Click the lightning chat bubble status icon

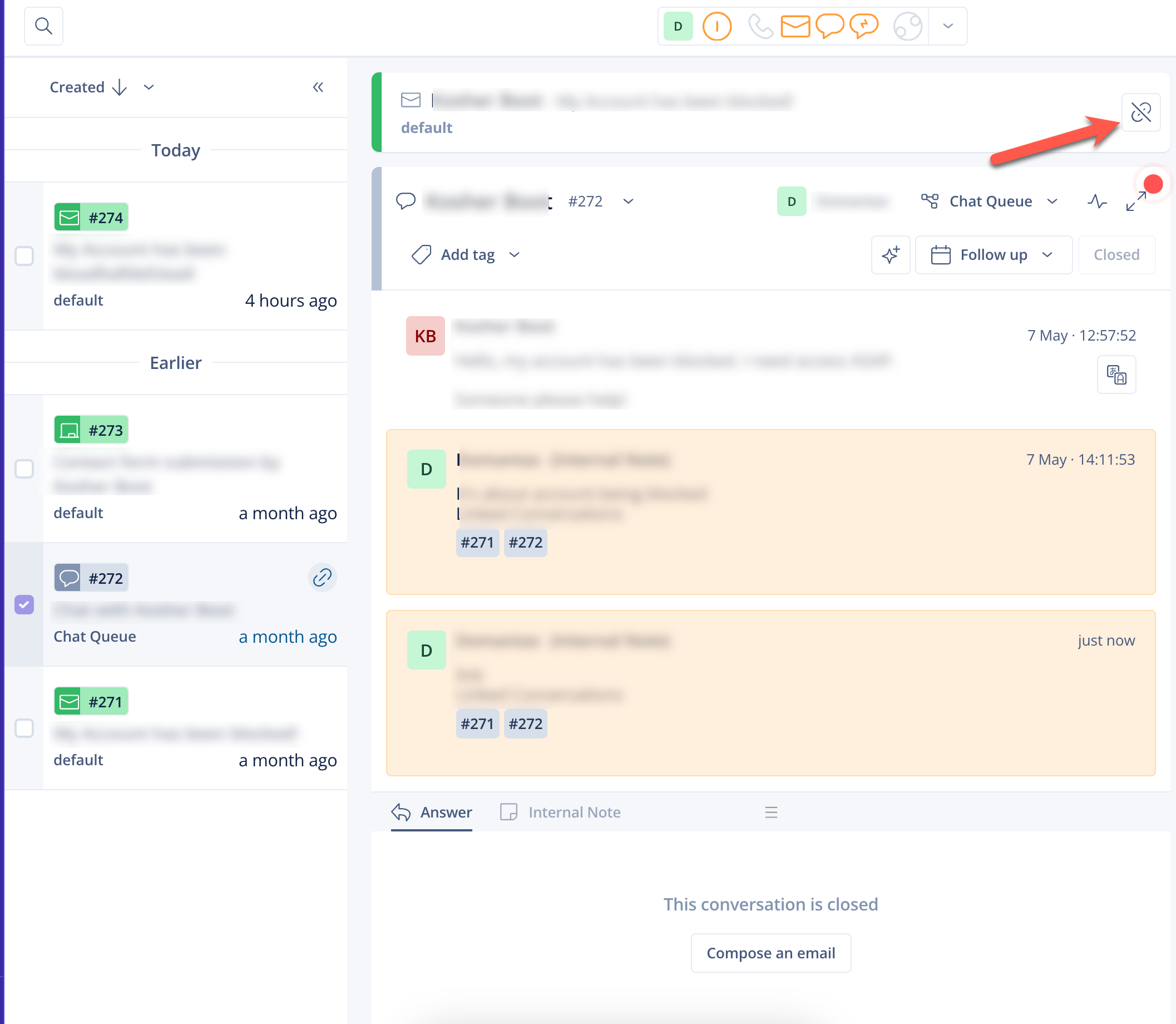click(x=863, y=26)
